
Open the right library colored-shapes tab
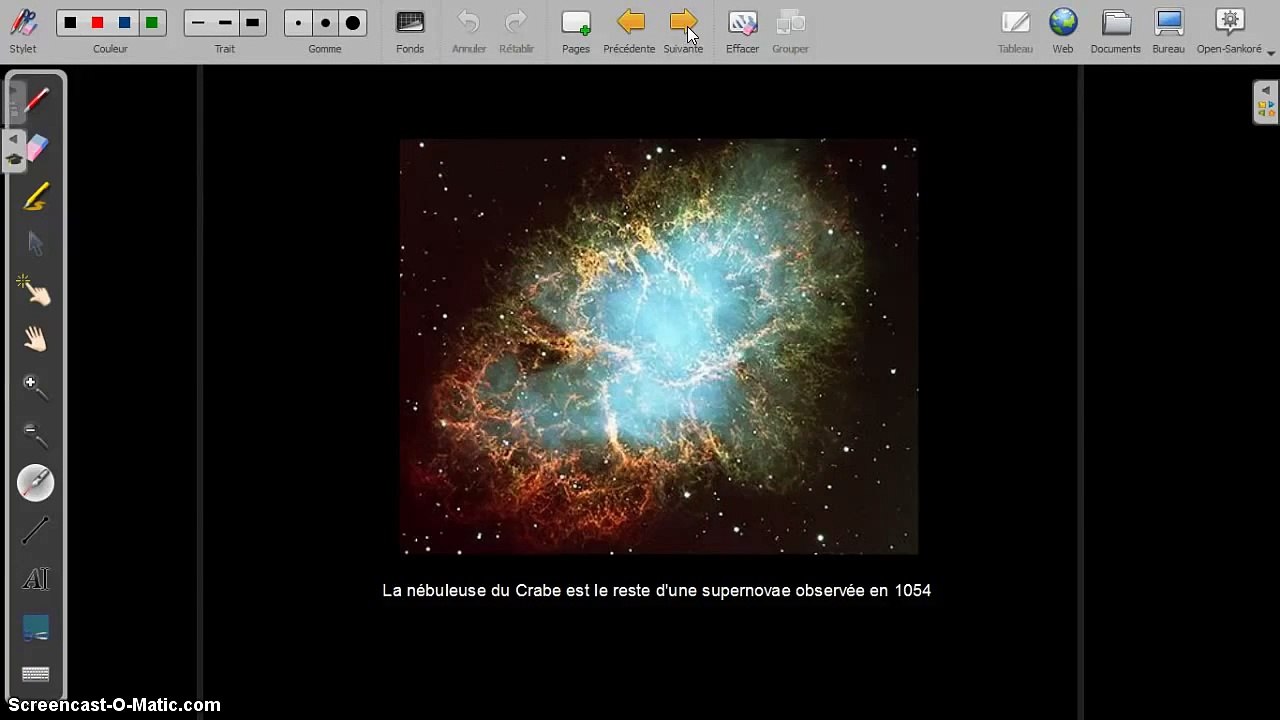[1266, 110]
